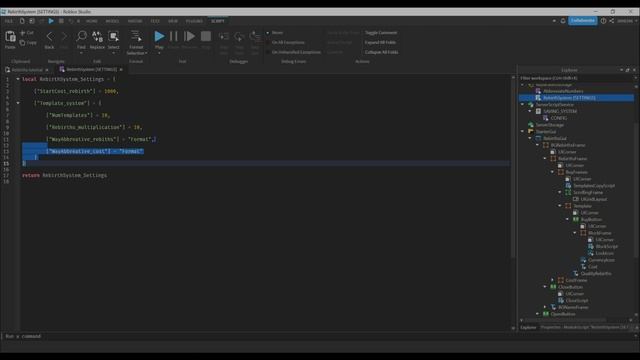This screenshot has width=640, height=360.
Task: Click the help question mark icon
Action: [603, 21]
